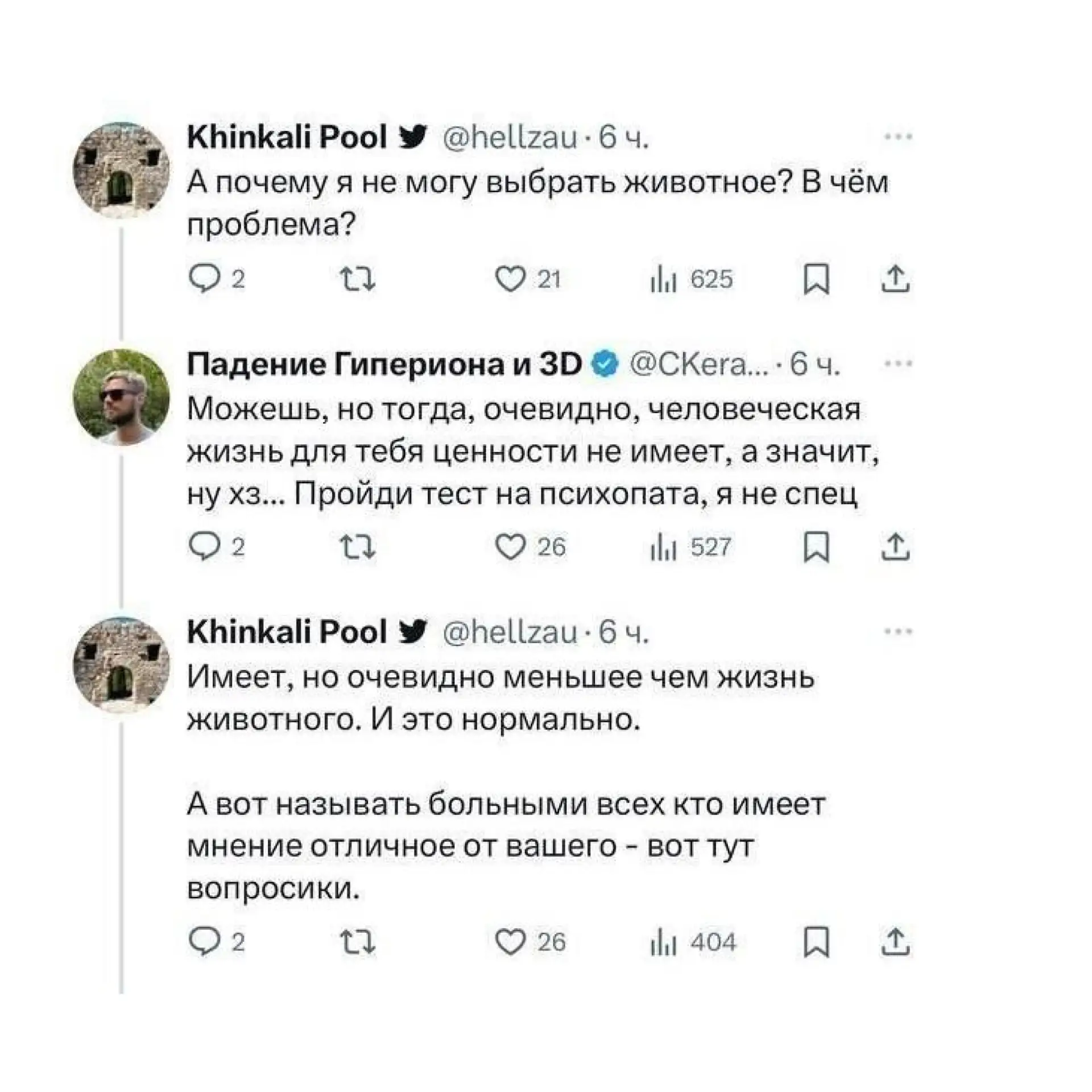Viewport: 1092px width, 1092px height.
Task: View analytics showing 527 views
Action: 663,548
